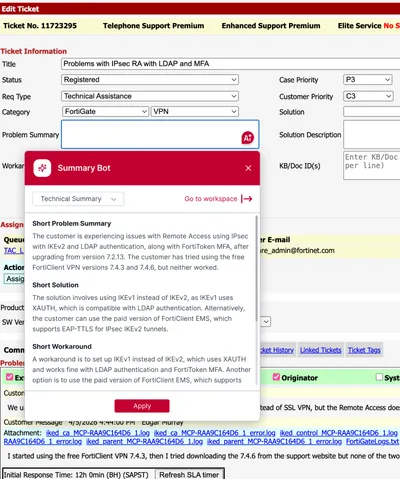The image size is (400, 479).
Task: Click the Go to workspace arrow icon
Action: point(247,199)
